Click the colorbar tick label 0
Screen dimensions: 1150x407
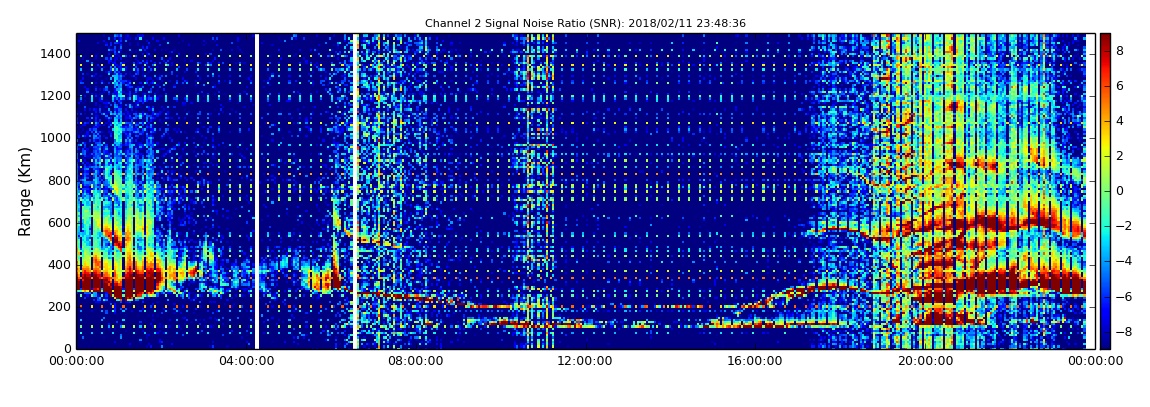click(1120, 191)
